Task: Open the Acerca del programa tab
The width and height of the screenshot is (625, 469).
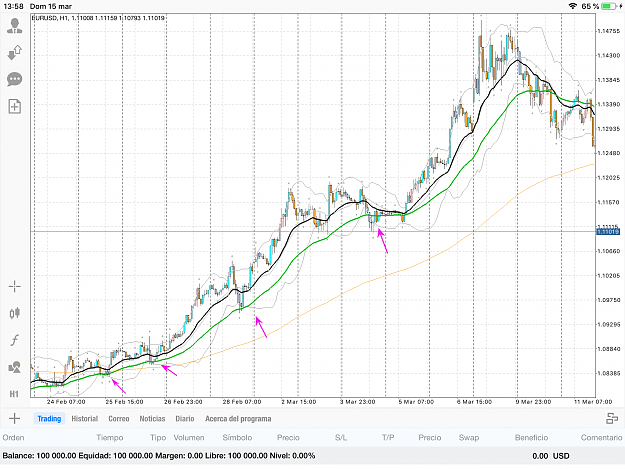Action: [238, 419]
